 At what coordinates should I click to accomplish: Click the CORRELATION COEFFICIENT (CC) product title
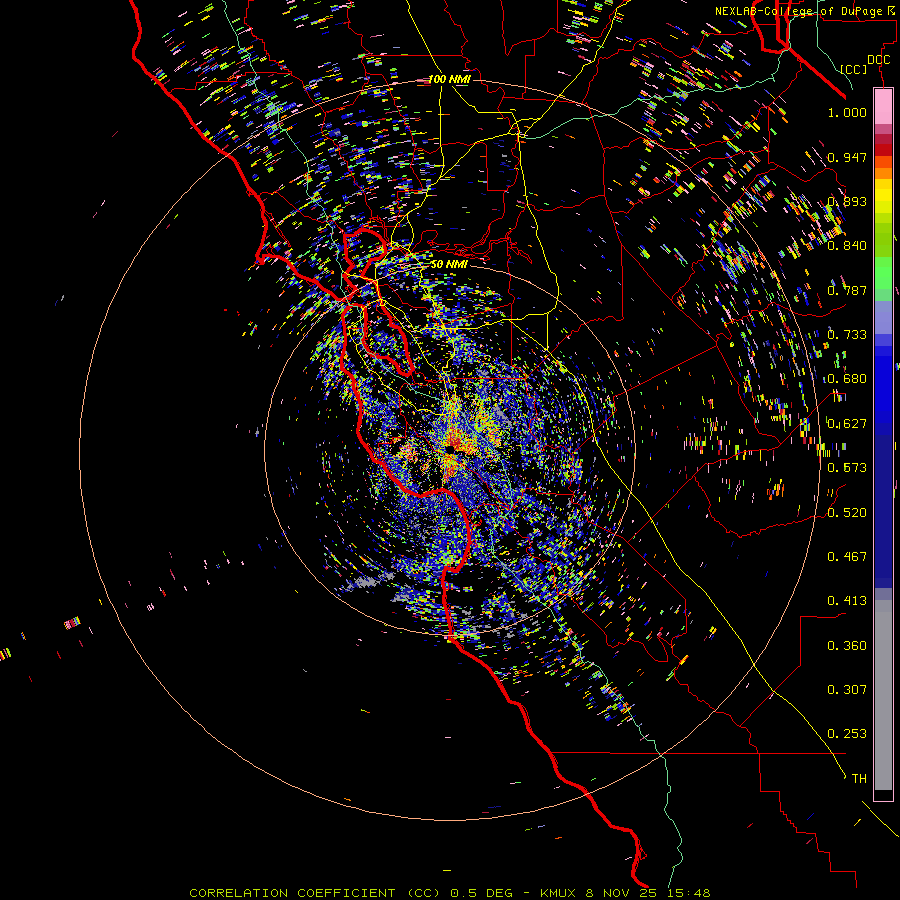tap(315, 893)
